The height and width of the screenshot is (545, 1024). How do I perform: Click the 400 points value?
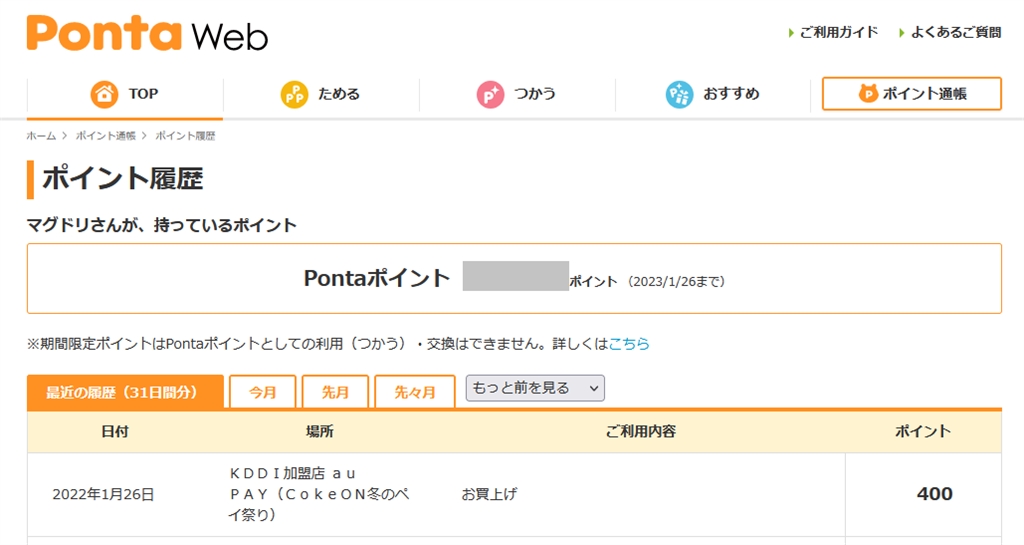935,494
